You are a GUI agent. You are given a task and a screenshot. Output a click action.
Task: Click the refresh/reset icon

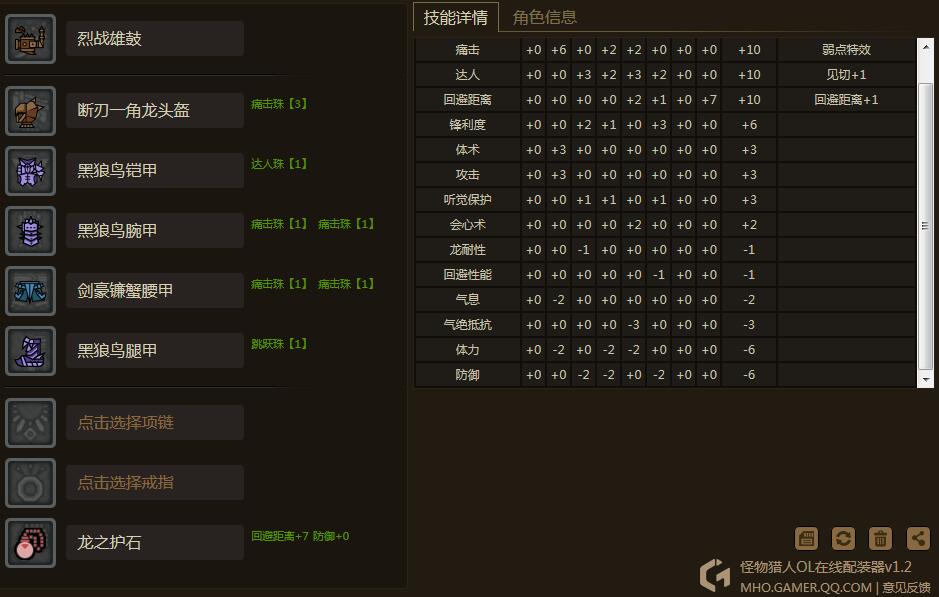pos(843,538)
